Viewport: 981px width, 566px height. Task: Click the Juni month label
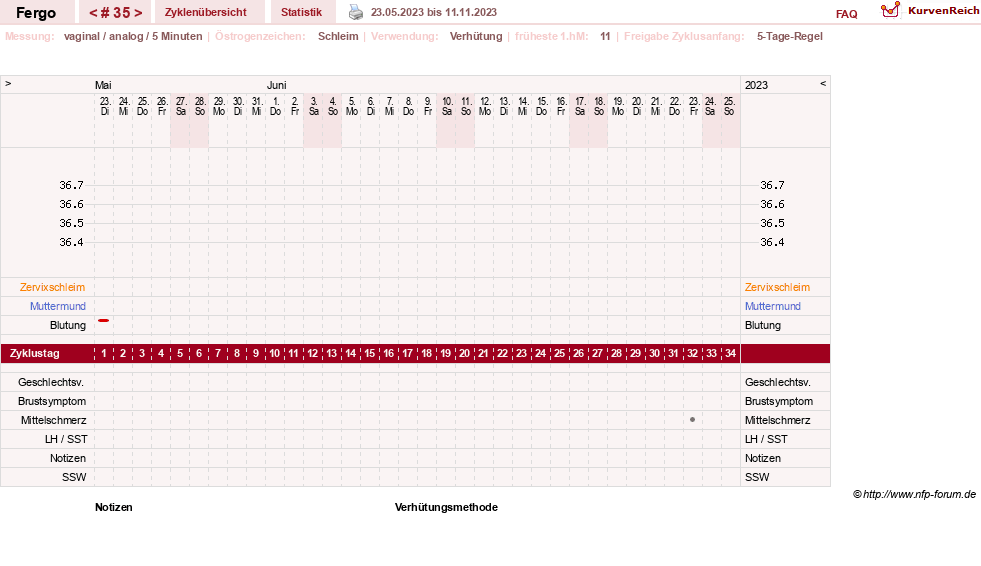(x=277, y=85)
